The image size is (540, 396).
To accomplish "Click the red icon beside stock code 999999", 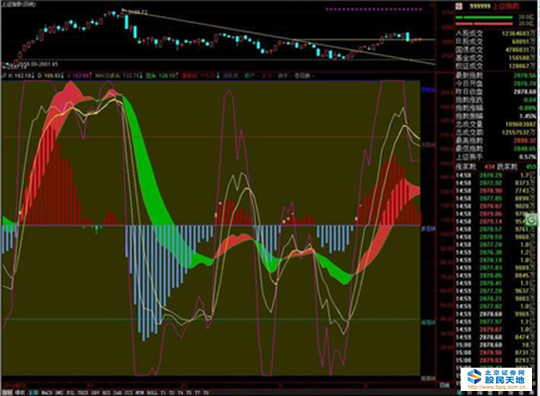I will point(459,6).
